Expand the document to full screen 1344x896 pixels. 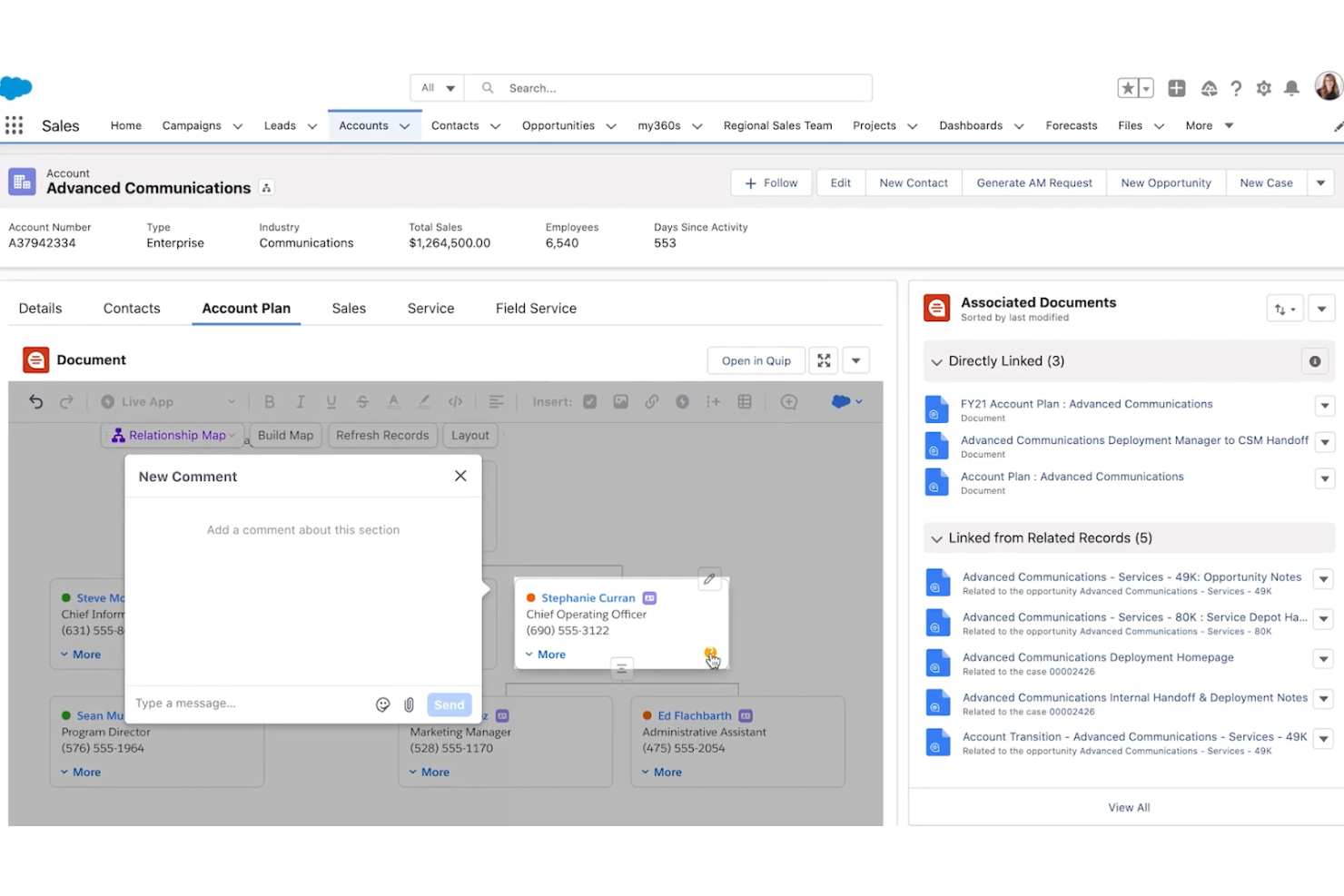point(824,360)
